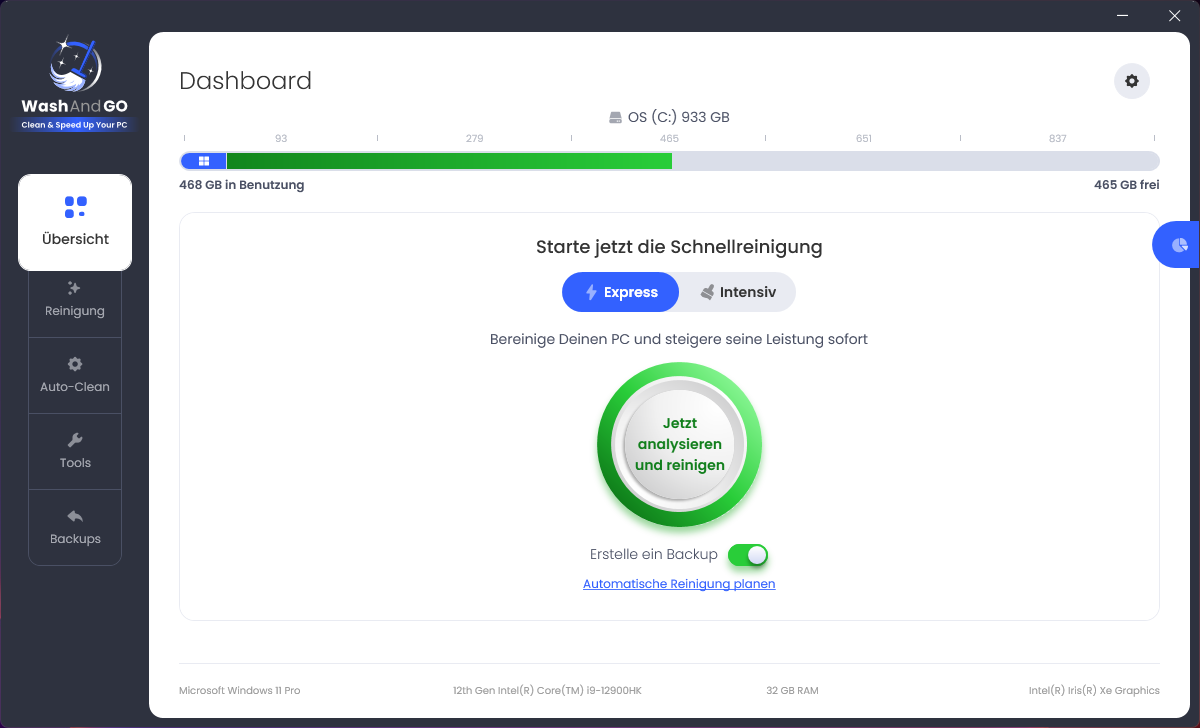Image resolution: width=1200 pixels, height=728 pixels.
Task: Click the gray free-space bar section
Action: 914,161
